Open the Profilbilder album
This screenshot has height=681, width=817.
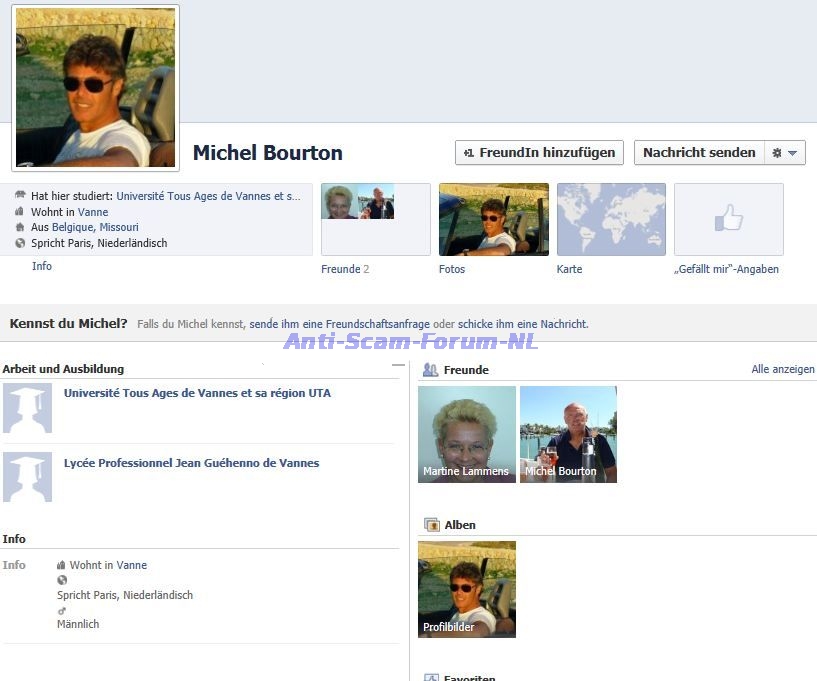466,589
